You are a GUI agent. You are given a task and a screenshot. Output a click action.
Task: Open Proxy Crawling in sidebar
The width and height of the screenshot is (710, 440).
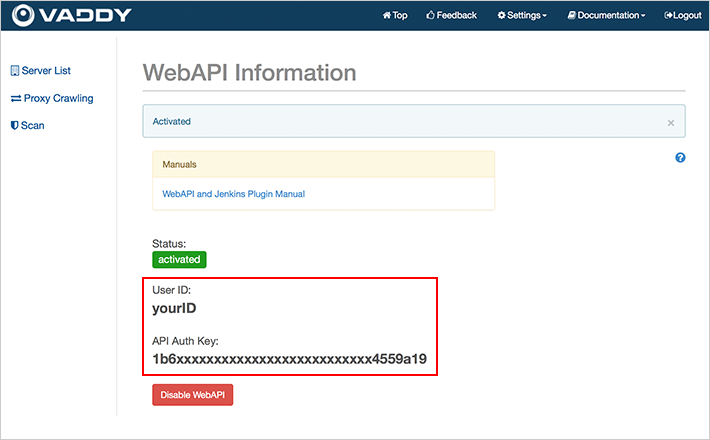pyautogui.click(x=52, y=98)
